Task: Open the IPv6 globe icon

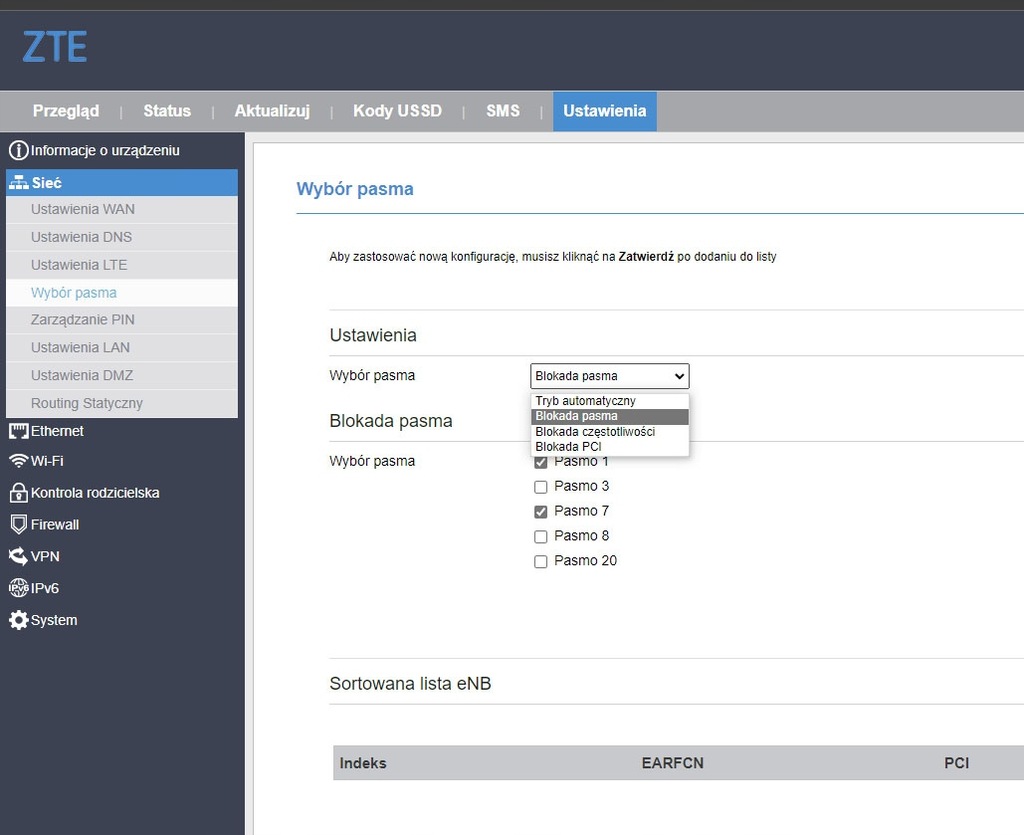Action: tap(18, 588)
